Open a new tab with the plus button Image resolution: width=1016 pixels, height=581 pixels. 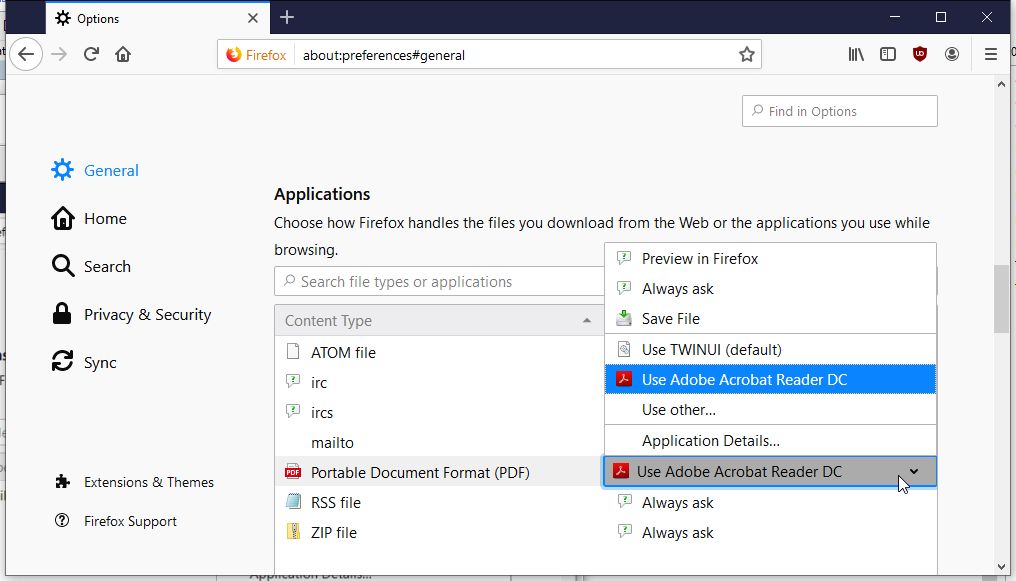[x=287, y=17]
